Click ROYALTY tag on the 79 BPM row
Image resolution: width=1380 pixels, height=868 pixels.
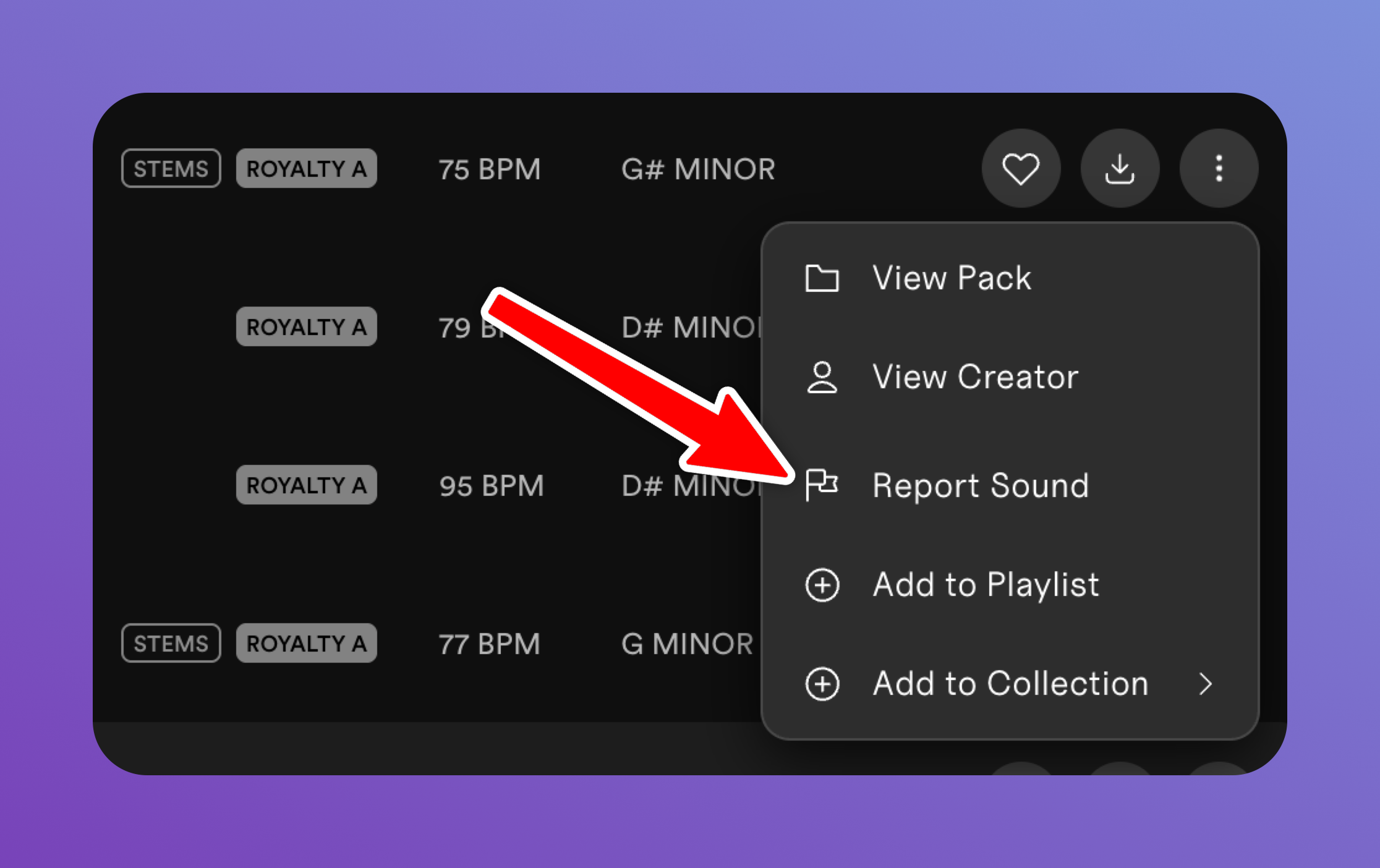point(306,327)
